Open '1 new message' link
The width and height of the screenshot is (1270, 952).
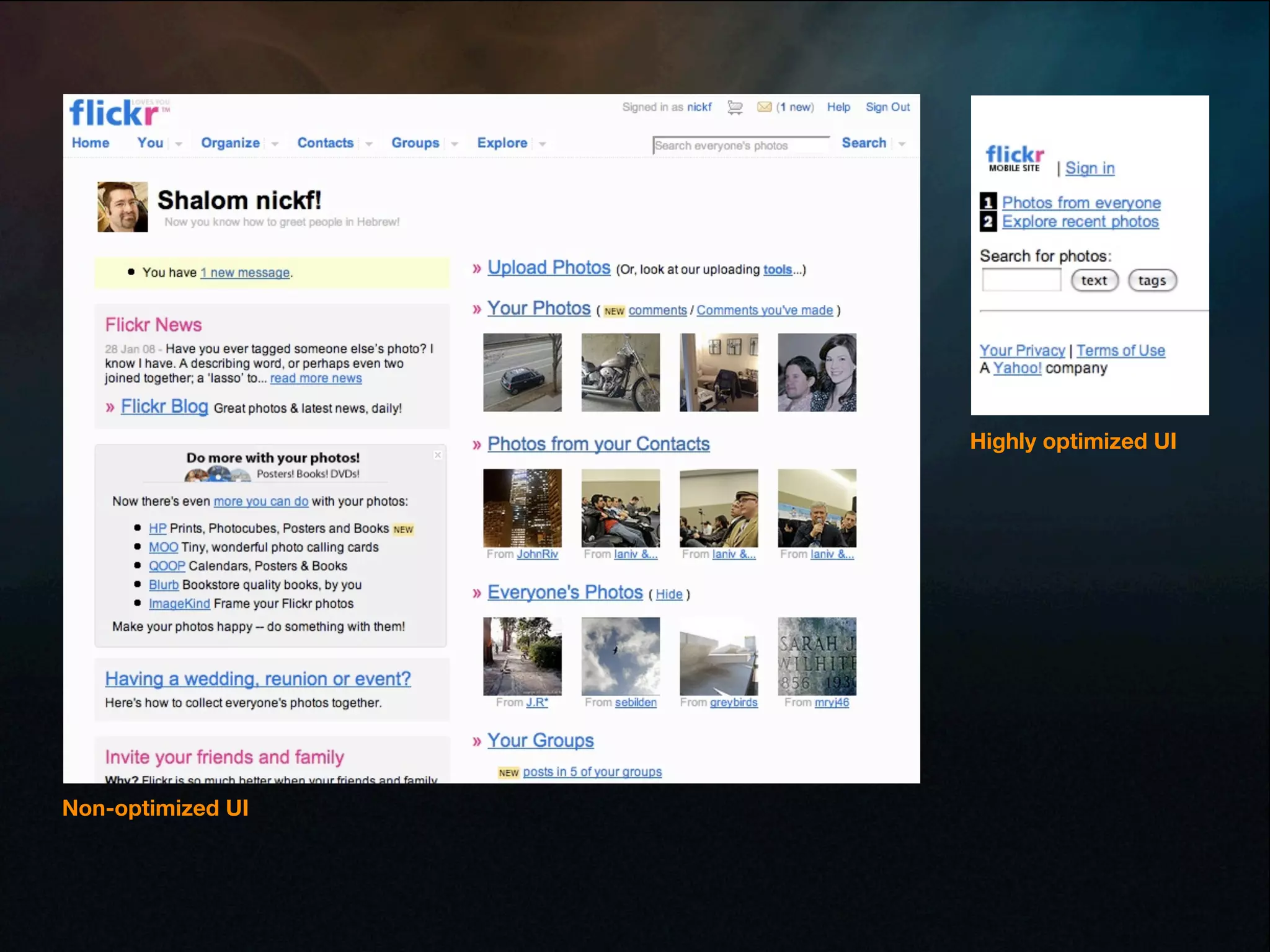coord(246,273)
